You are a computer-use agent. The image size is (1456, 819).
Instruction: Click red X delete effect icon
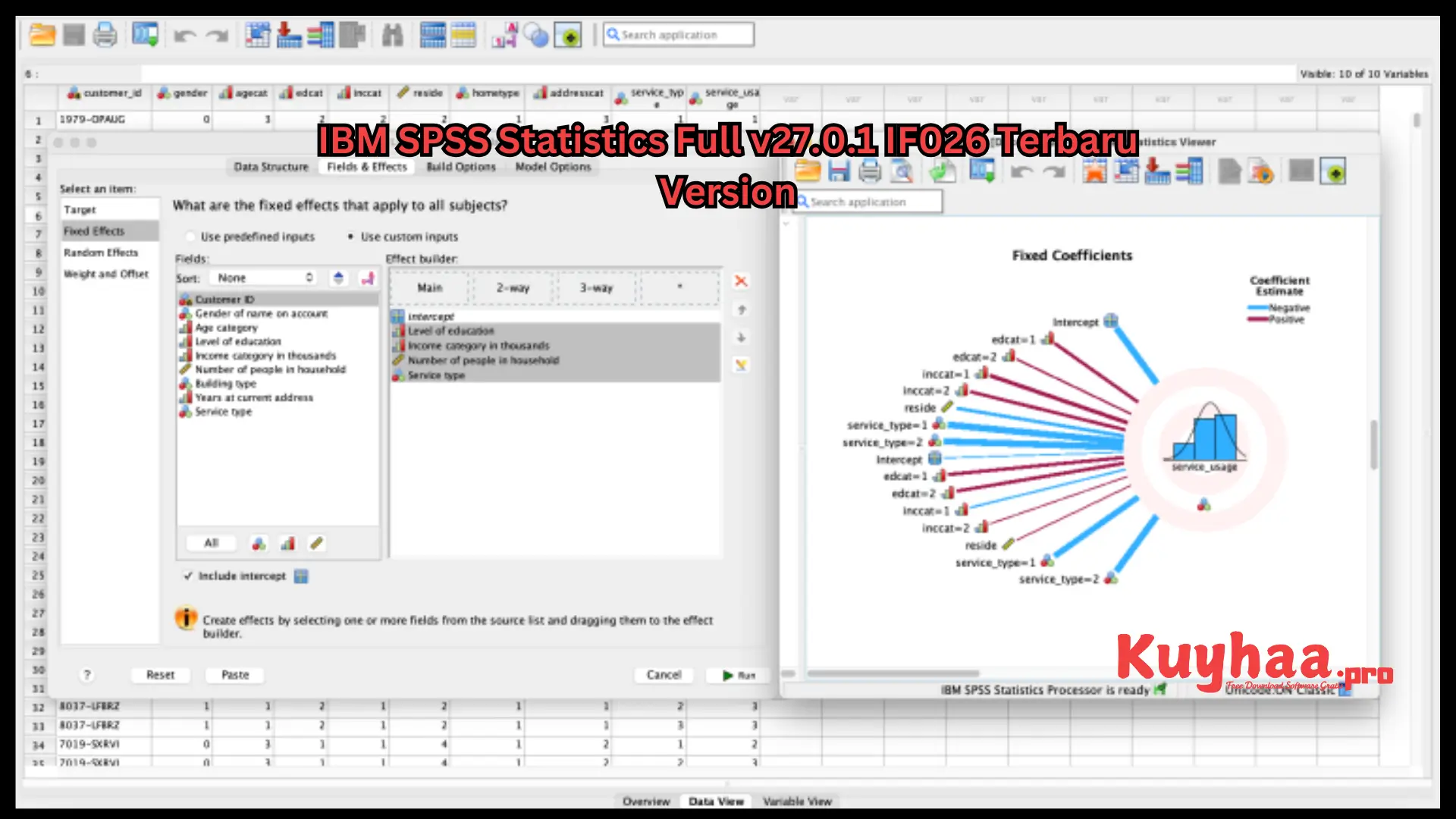point(741,281)
